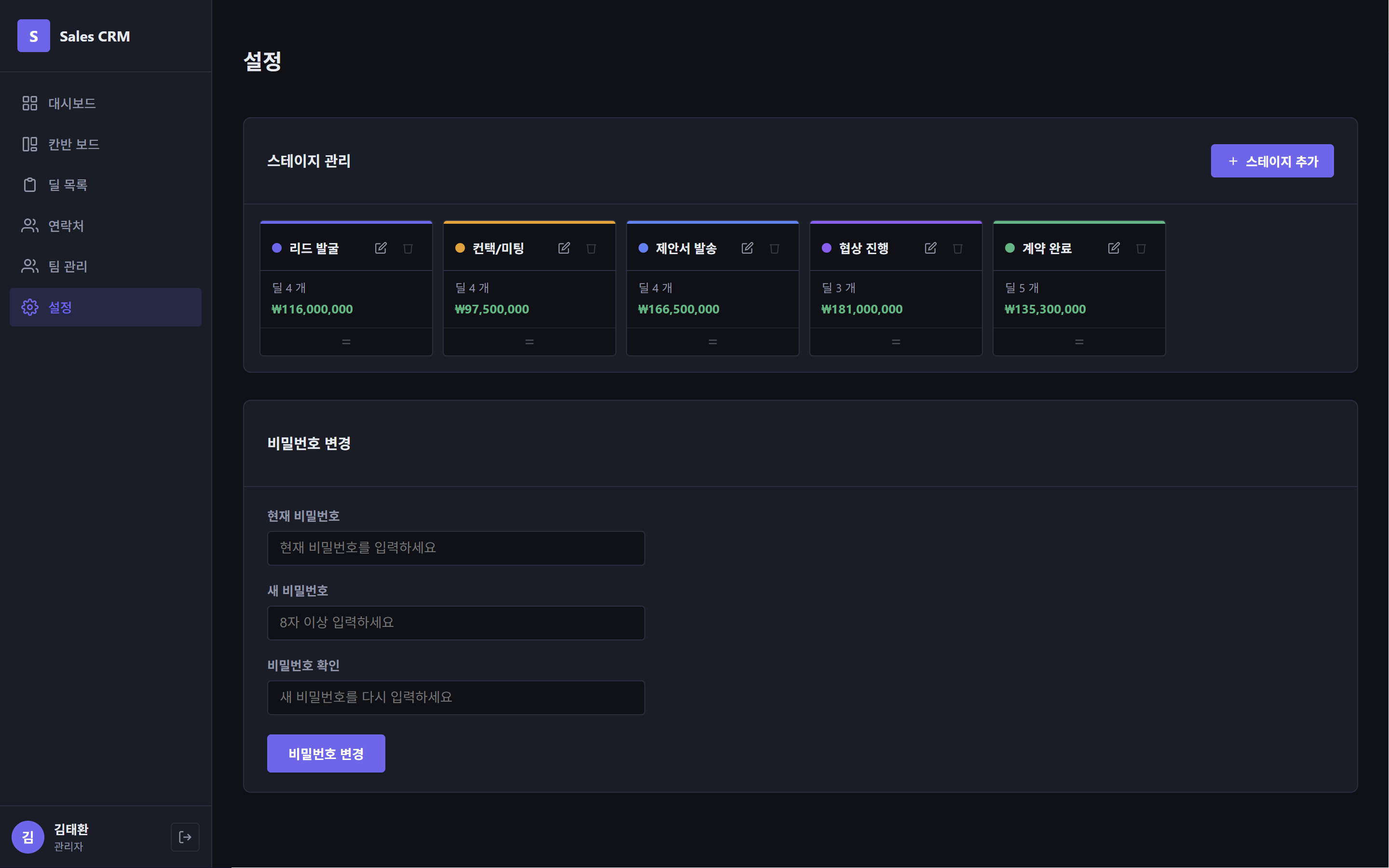Click the 딜 3 개 count text

839,288
